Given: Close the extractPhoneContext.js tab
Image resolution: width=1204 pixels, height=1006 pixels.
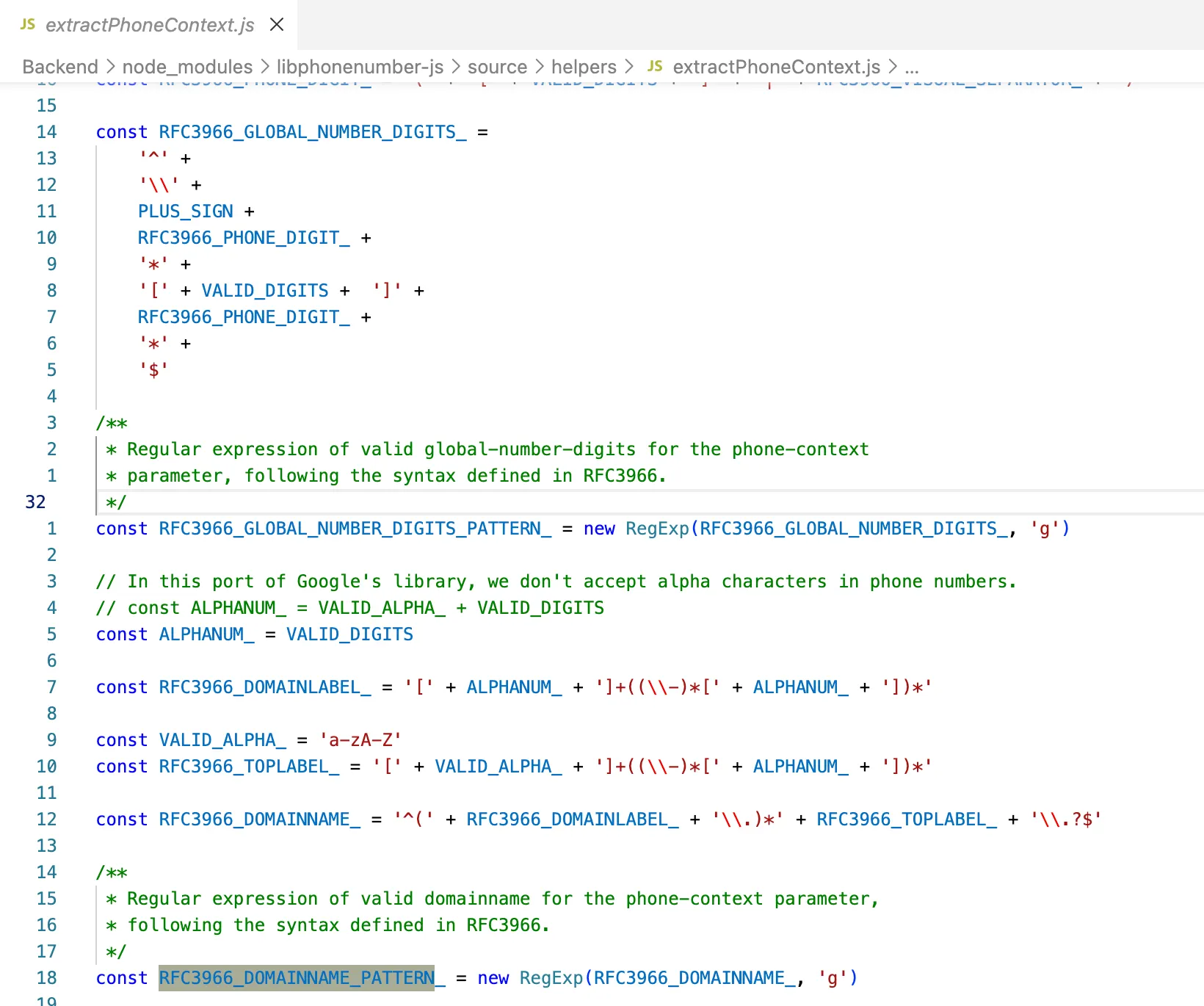Looking at the screenshot, I should (277, 25).
